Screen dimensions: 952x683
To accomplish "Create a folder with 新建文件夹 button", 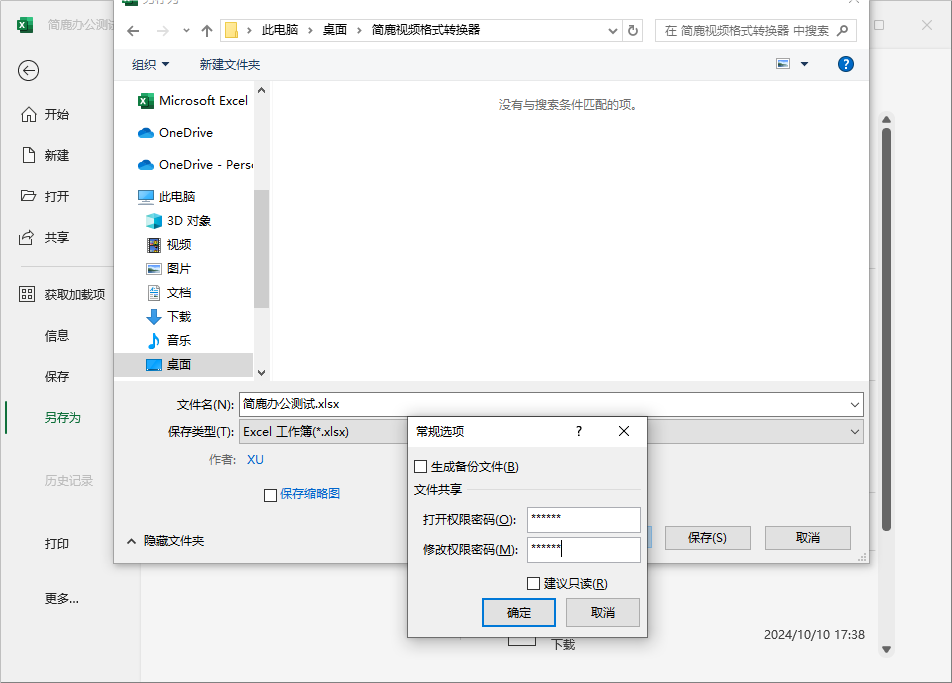I will coord(229,63).
